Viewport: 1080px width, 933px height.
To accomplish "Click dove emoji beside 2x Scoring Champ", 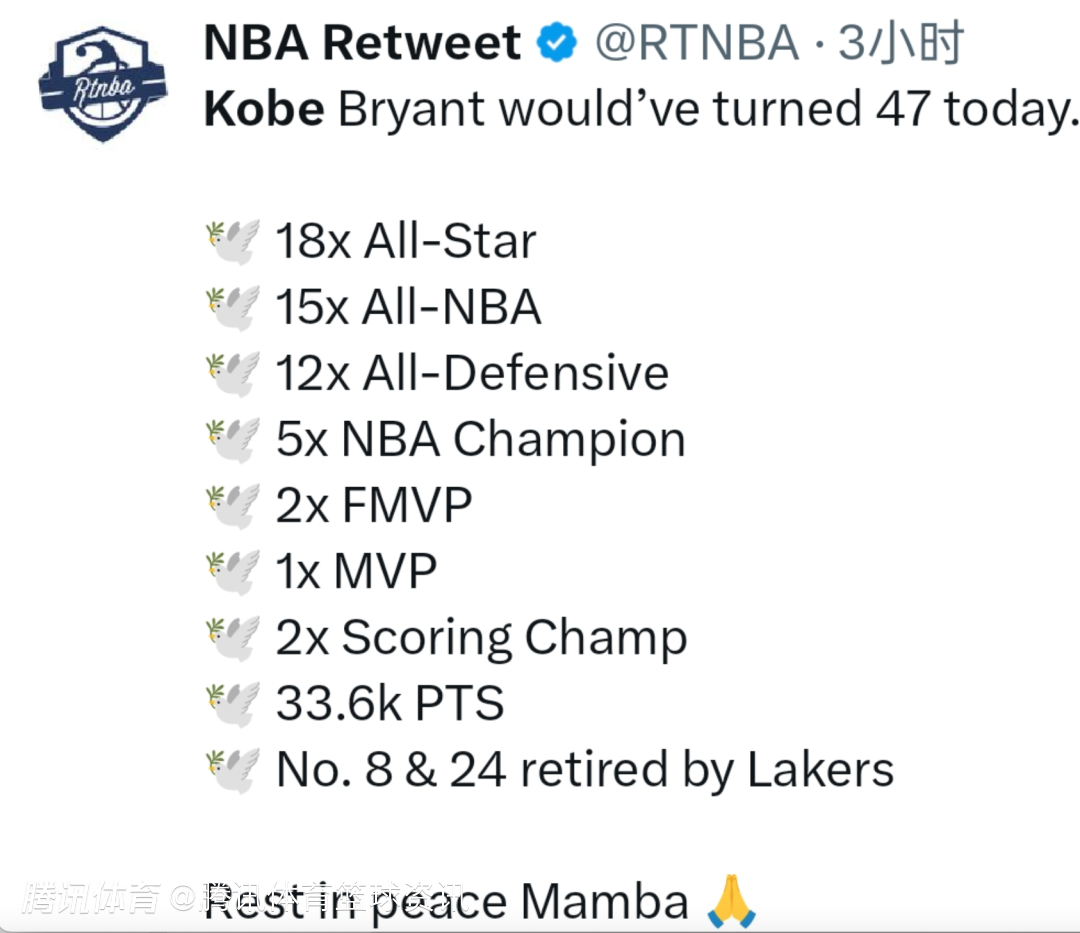I will click(232, 637).
